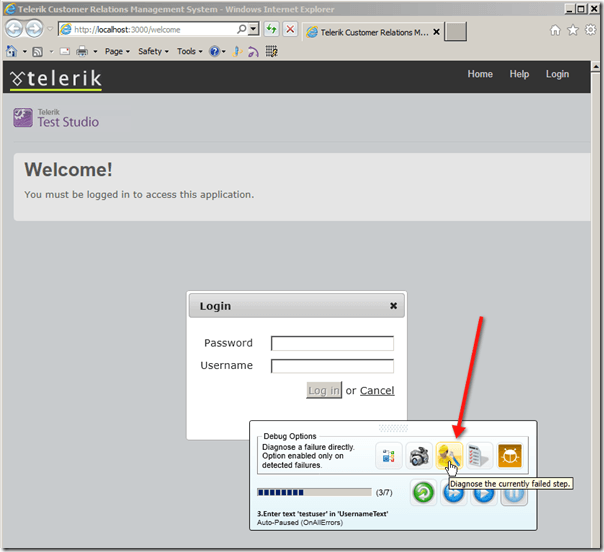
Task: Click the Diagnose failed step worker icon
Action: pyautogui.click(x=449, y=456)
